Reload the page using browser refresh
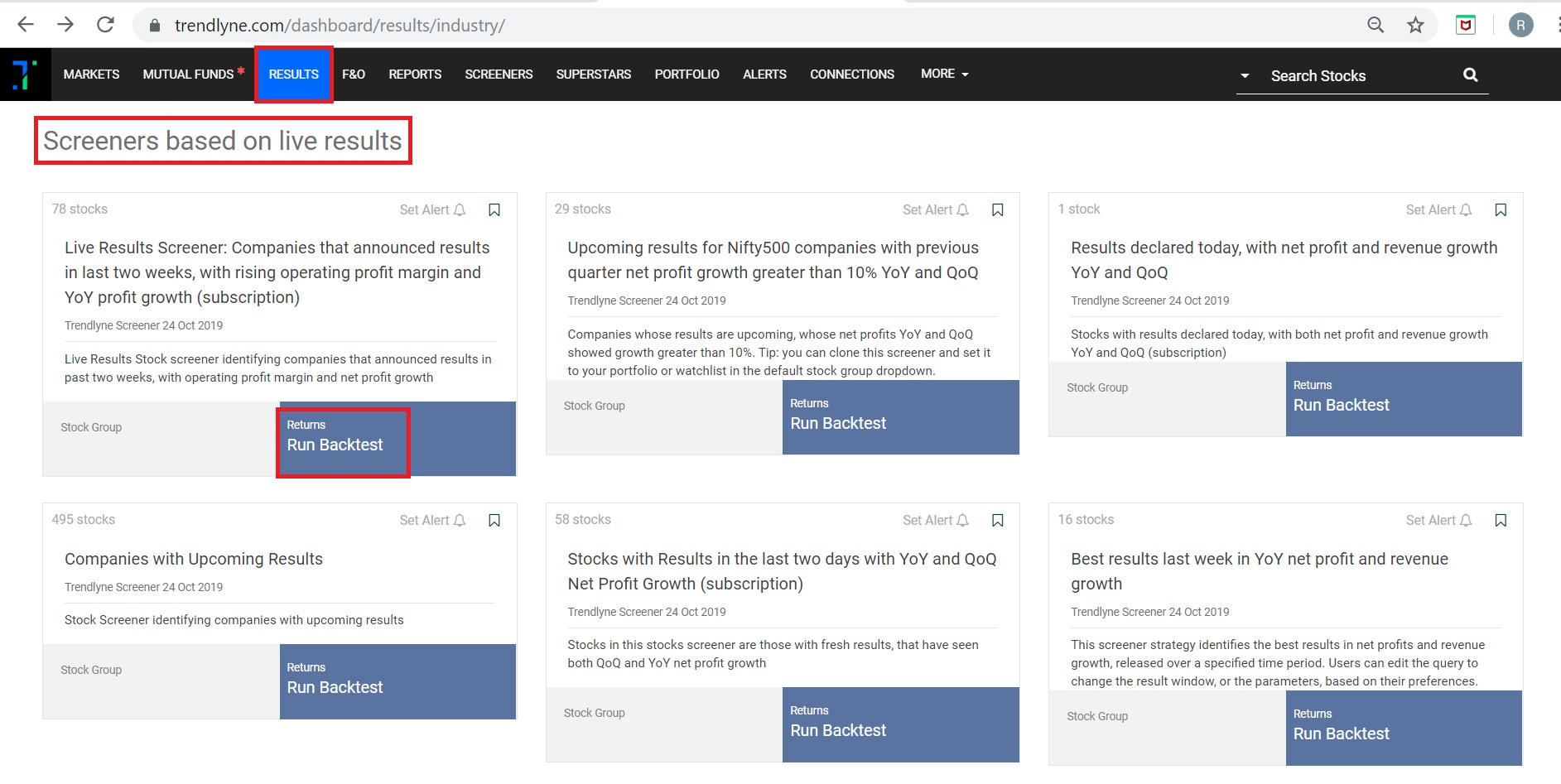 (x=105, y=25)
